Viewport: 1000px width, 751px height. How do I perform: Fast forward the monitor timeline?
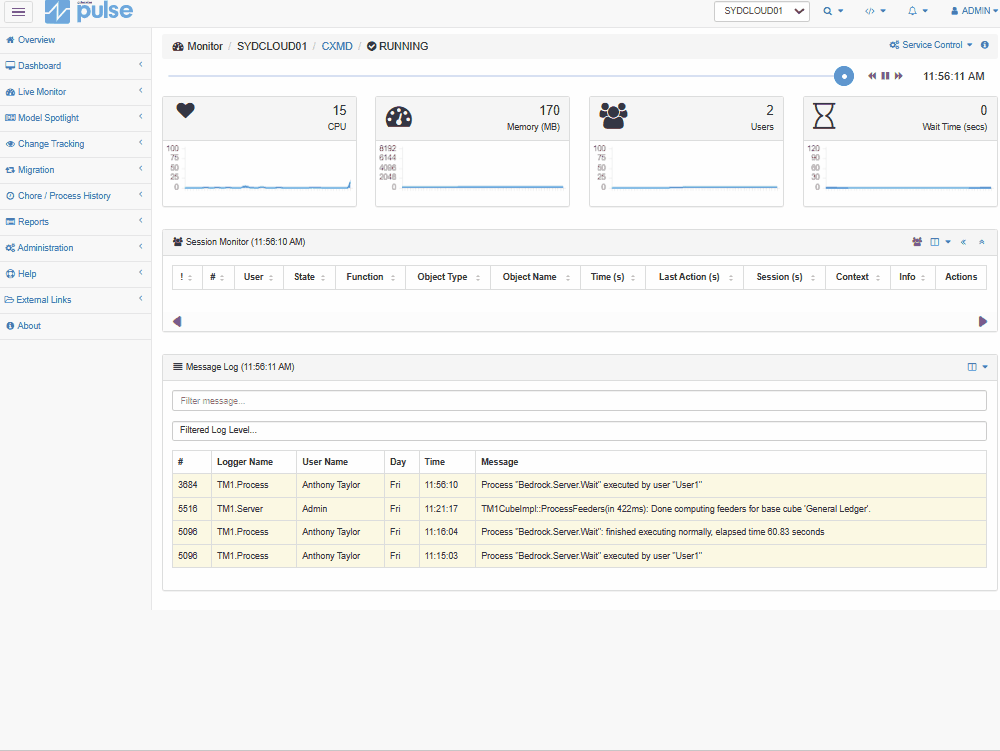click(x=899, y=76)
